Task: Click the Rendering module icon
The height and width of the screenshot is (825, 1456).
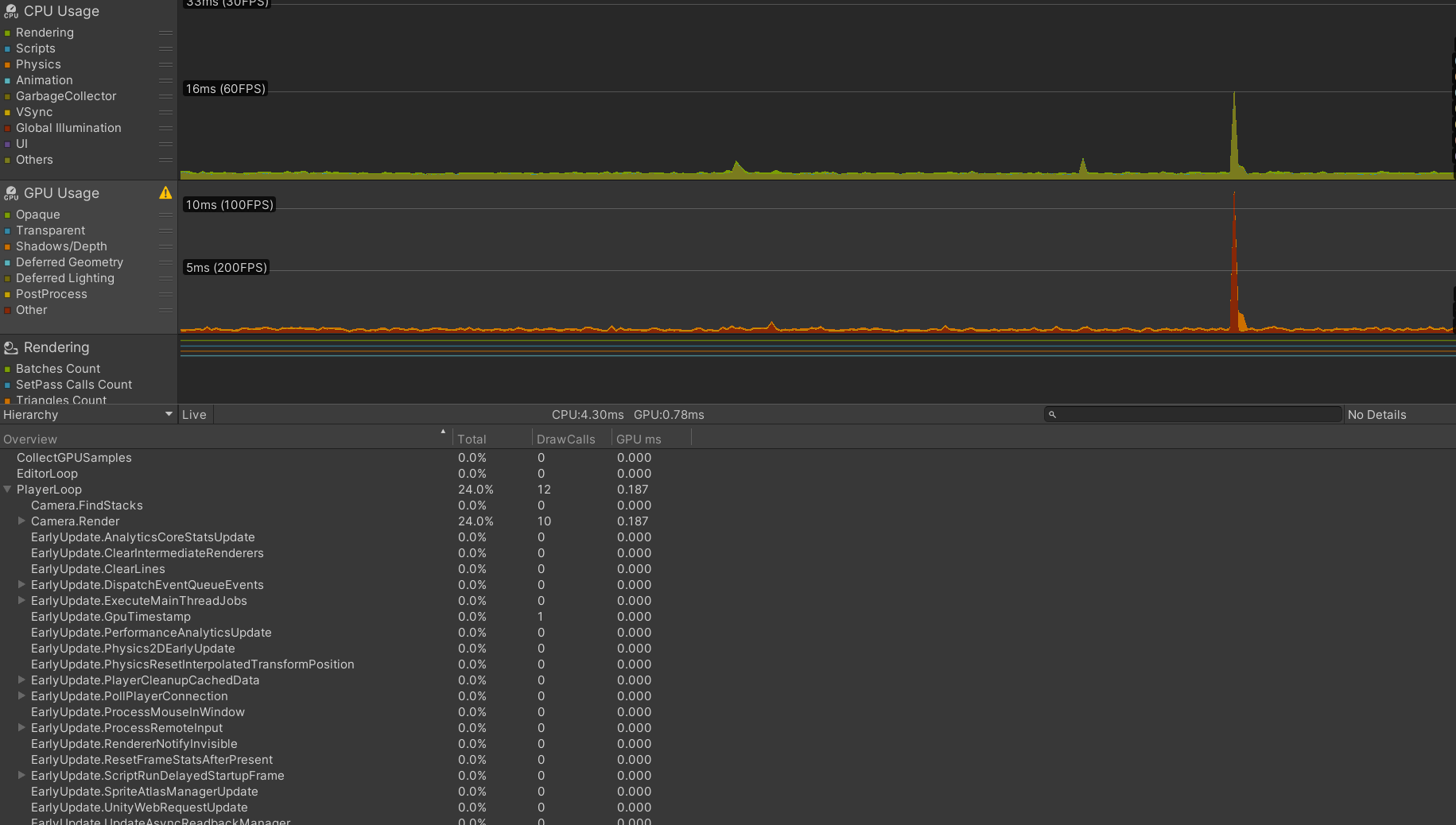Action: [x=11, y=347]
